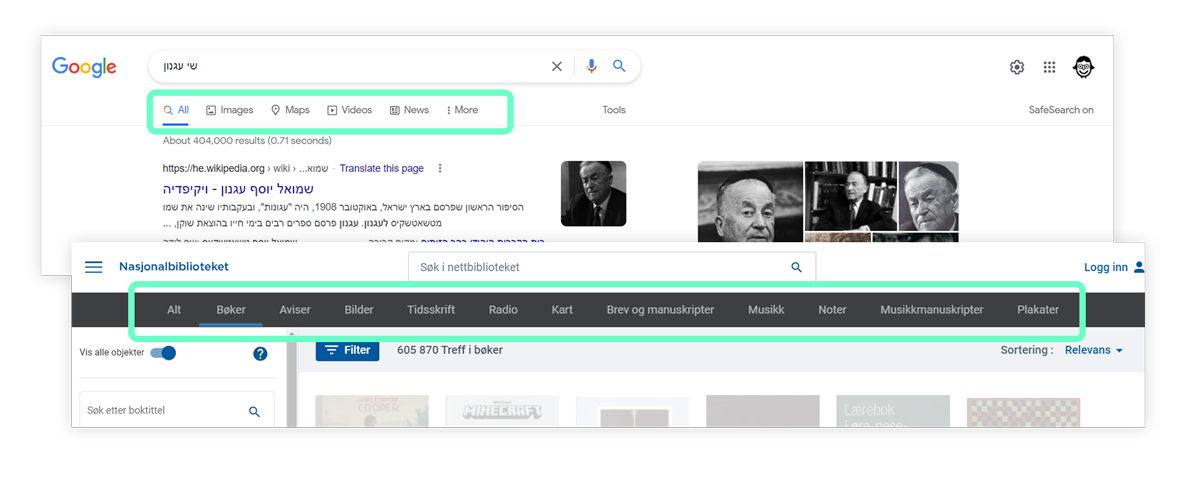Clear the Google search box text

tap(557, 67)
